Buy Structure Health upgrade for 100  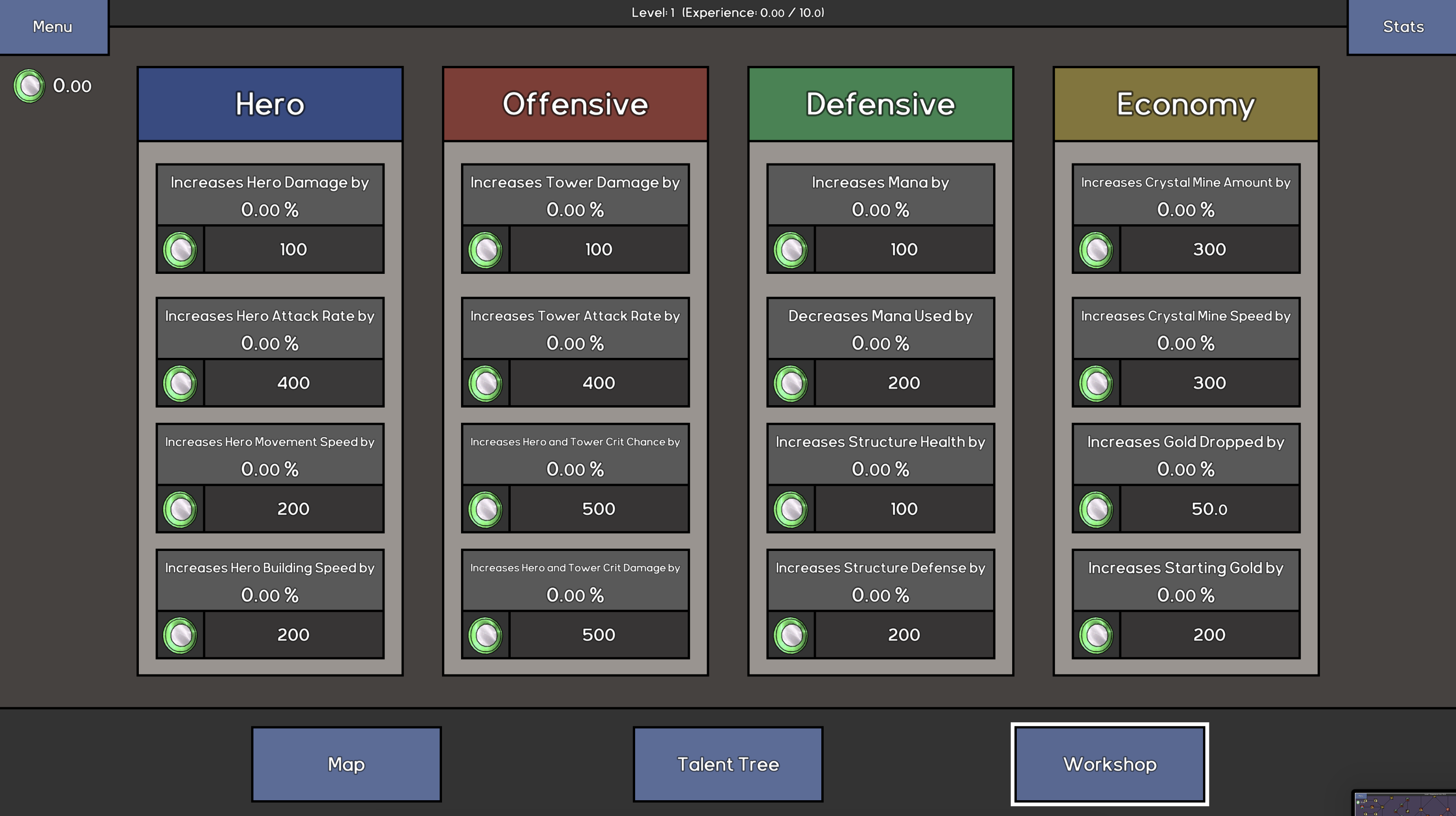click(x=904, y=509)
